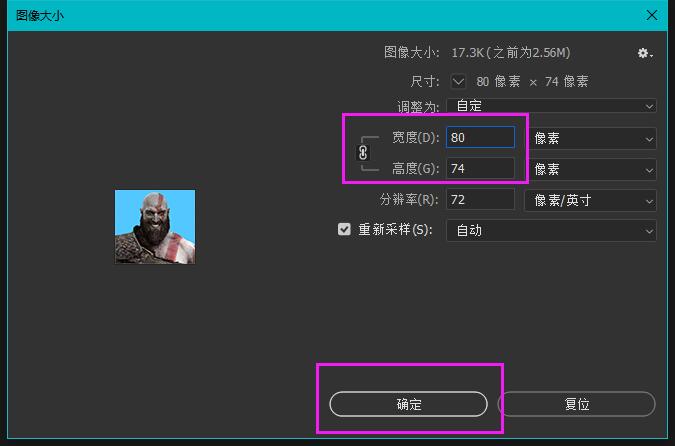675x446 pixels.
Task: Confirm with the 确定 button
Action: pos(409,404)
